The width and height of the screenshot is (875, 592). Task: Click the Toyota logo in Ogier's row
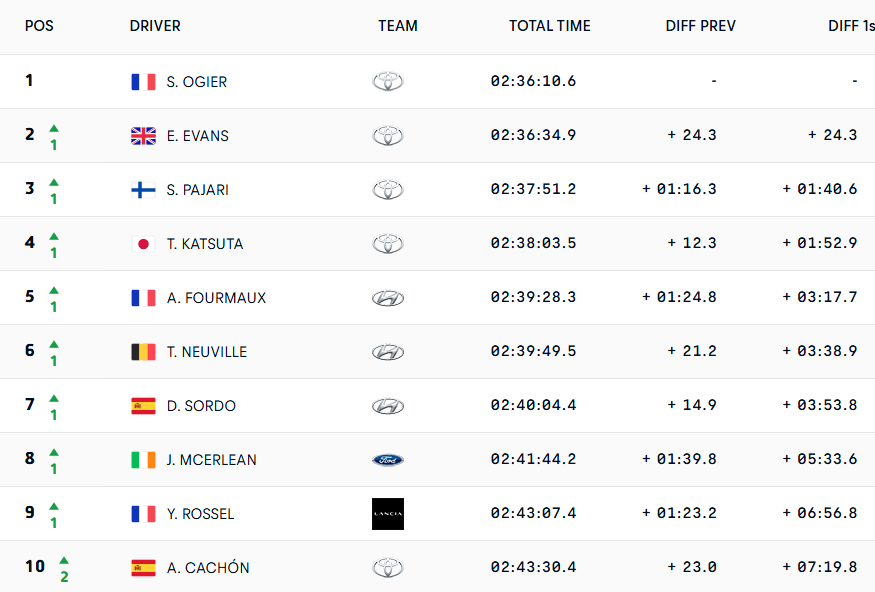tap(388, 81)
